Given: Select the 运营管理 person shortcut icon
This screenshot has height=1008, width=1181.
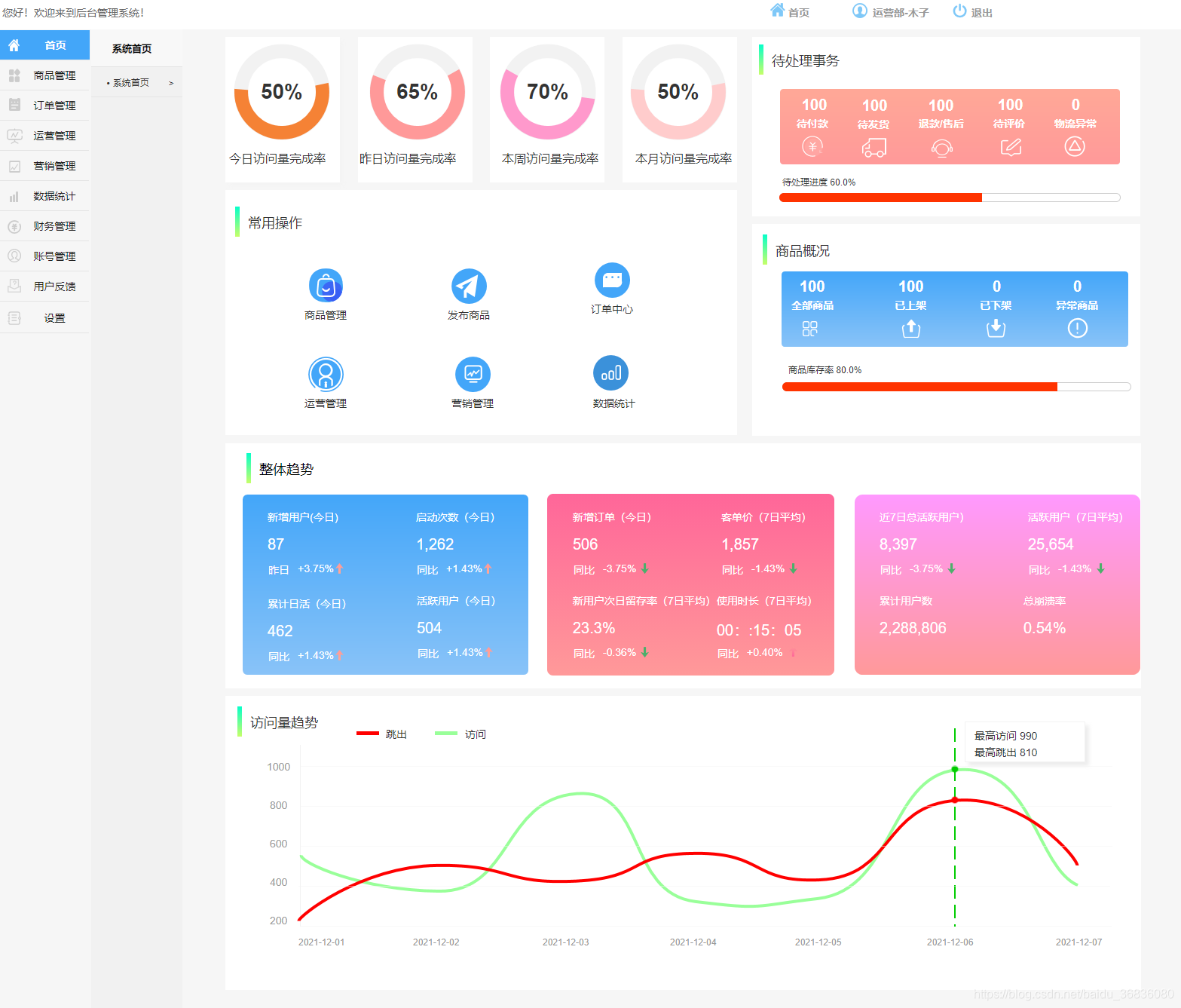Looking at the screenshot, I should 326,375.
